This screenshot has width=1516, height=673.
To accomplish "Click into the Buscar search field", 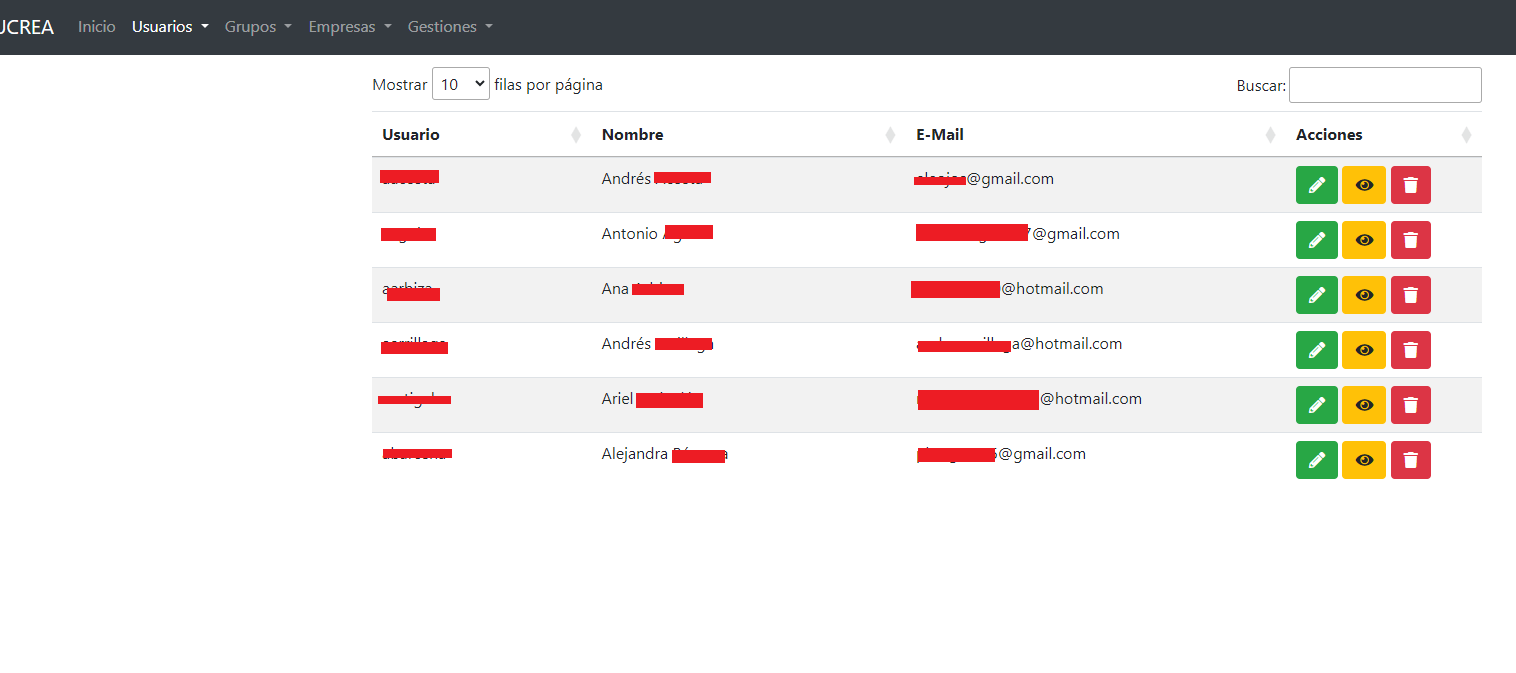I will click(x=1384, y=85).
